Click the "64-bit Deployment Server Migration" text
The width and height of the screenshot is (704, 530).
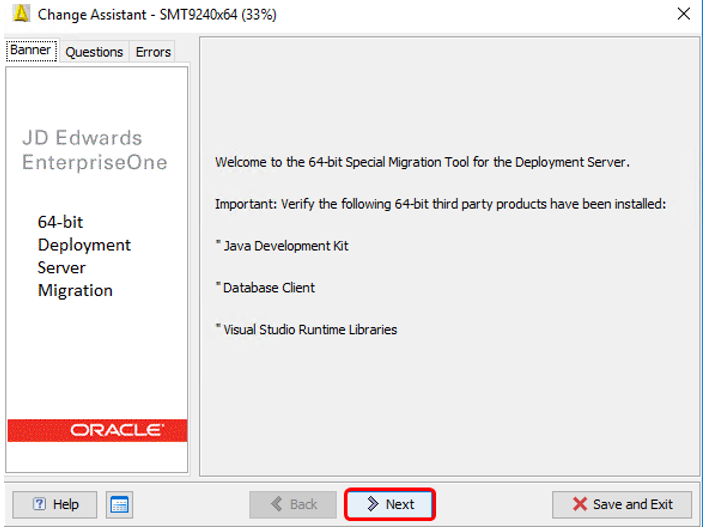click(x=84, y=256)
